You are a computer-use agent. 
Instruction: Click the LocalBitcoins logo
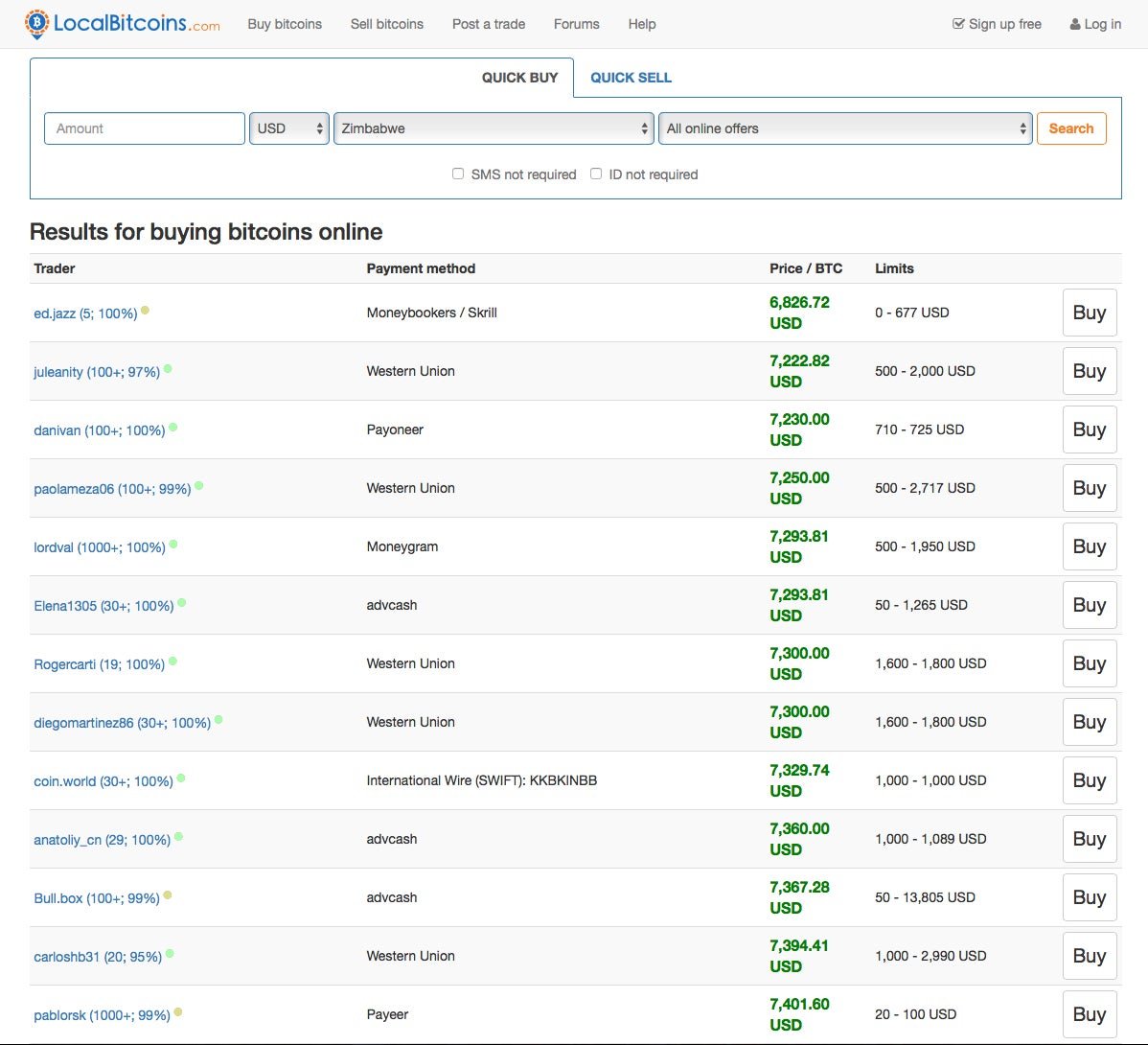click(123, 23)
